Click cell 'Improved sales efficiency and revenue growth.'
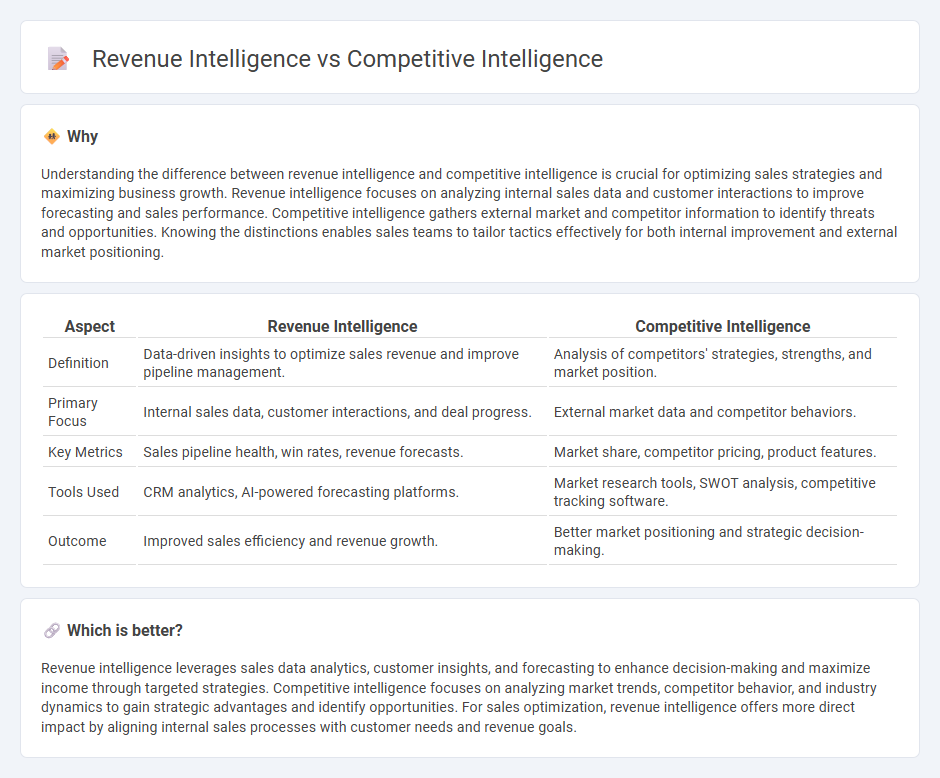Image resolution: width=940 pixels, height=778 pixels. point(342,541)
